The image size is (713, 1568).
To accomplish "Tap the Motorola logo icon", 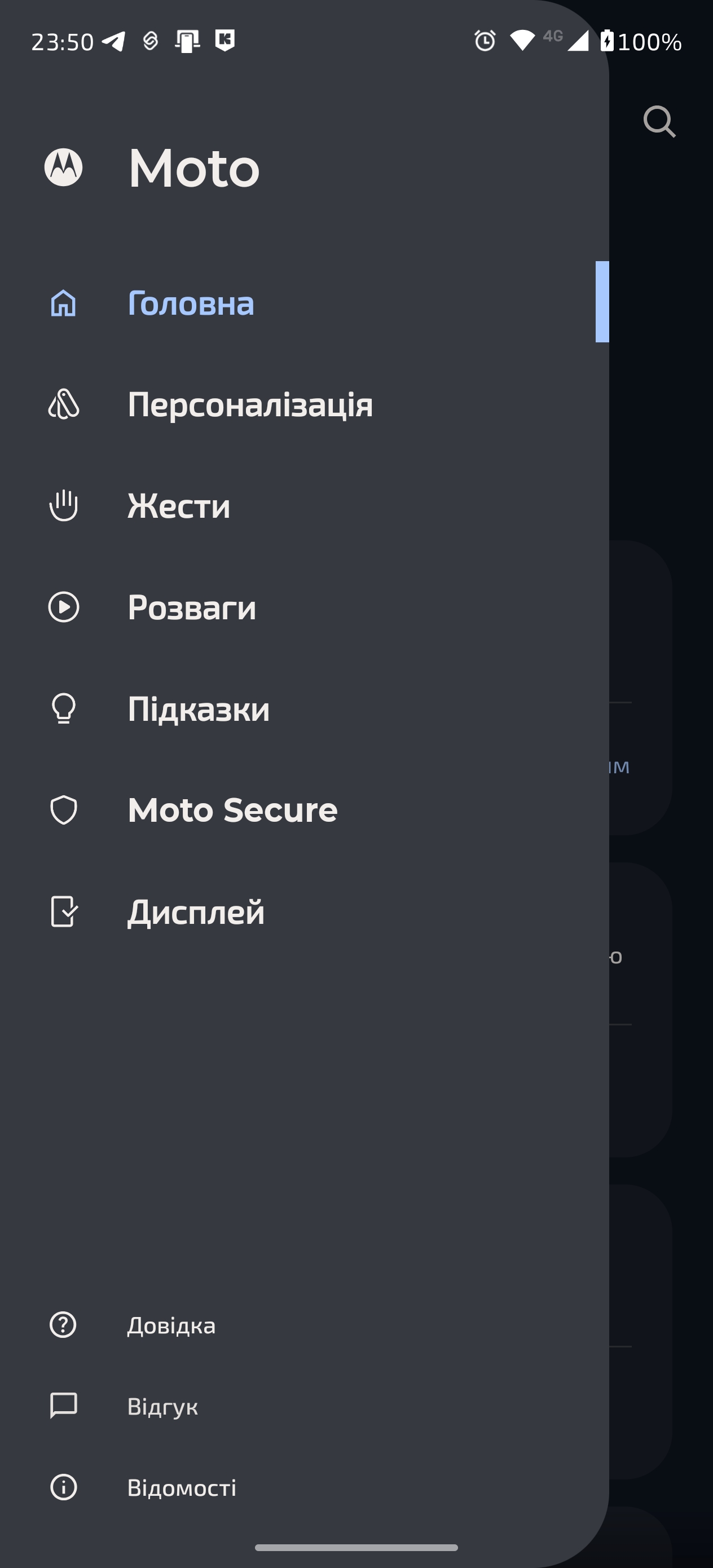I will [63, 168].
